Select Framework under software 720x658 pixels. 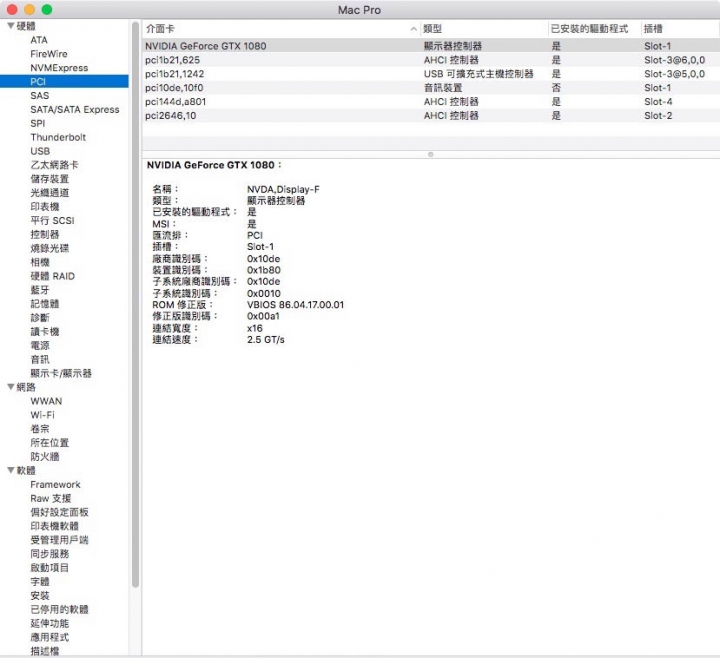pos(55,484)
